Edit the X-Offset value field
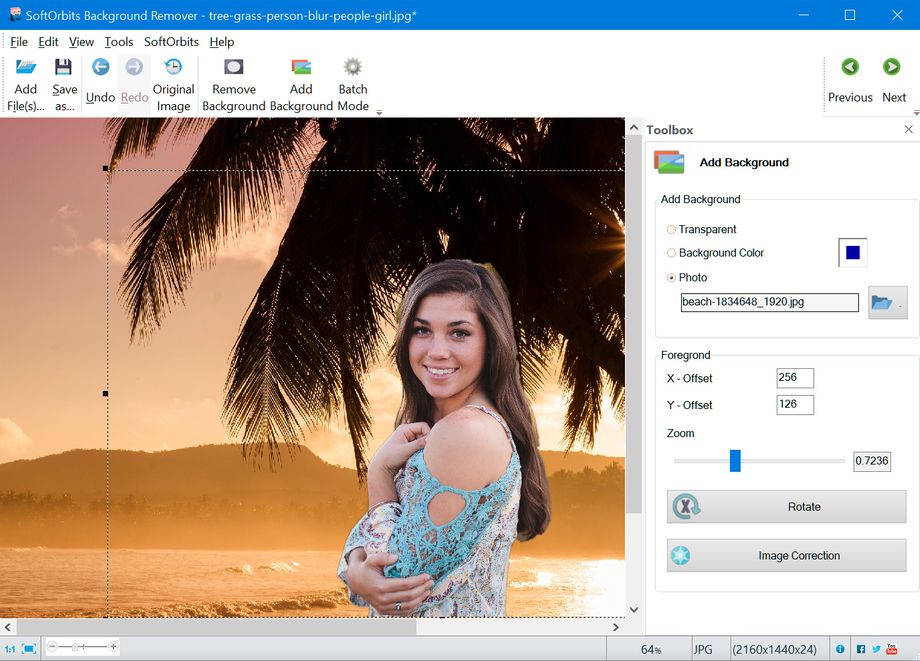The height and width of the screenshot is (661, 920). (x=796, y=378)
